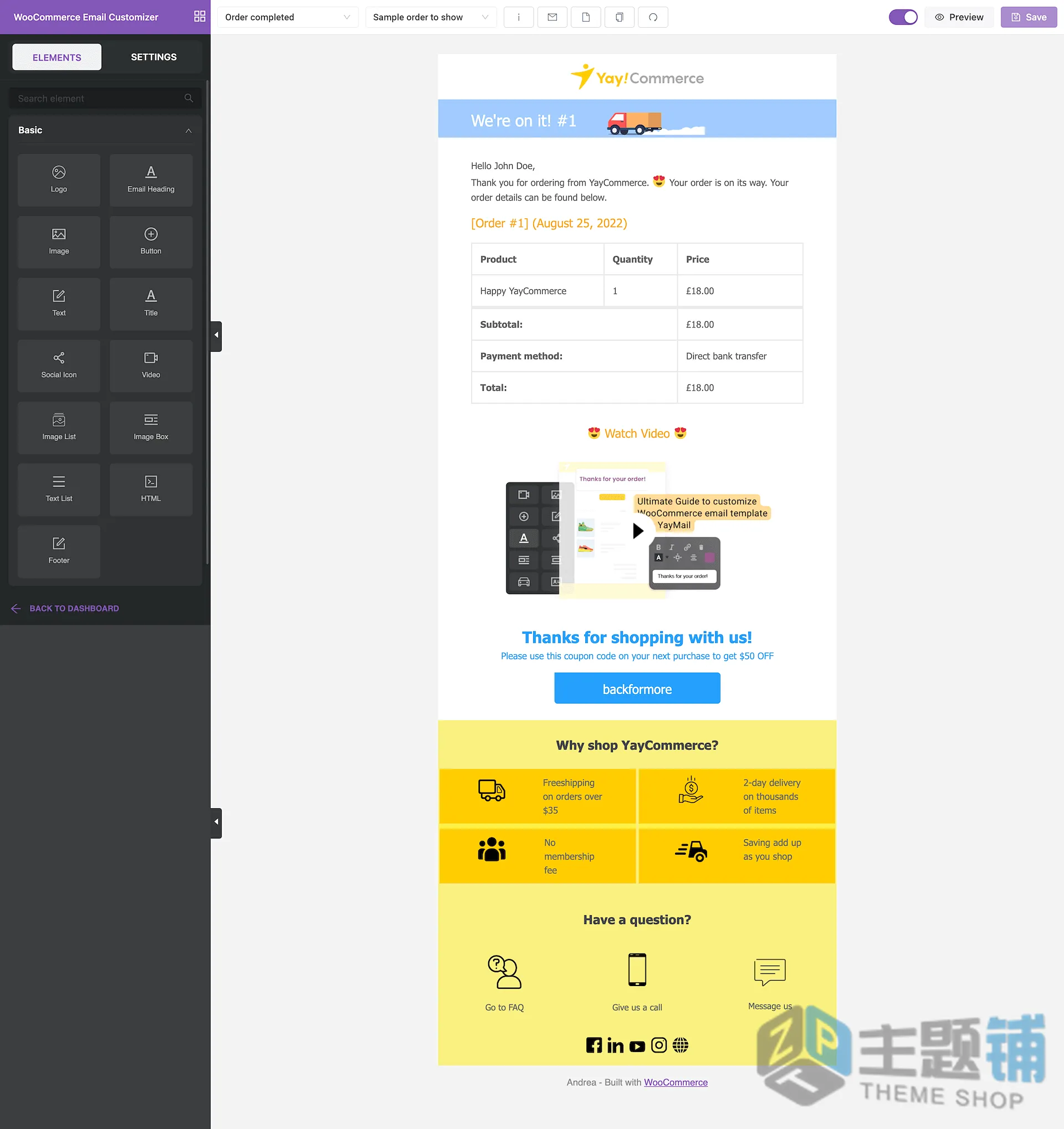
Task: Click the backformore coupon button
Action: pos(637,688)
